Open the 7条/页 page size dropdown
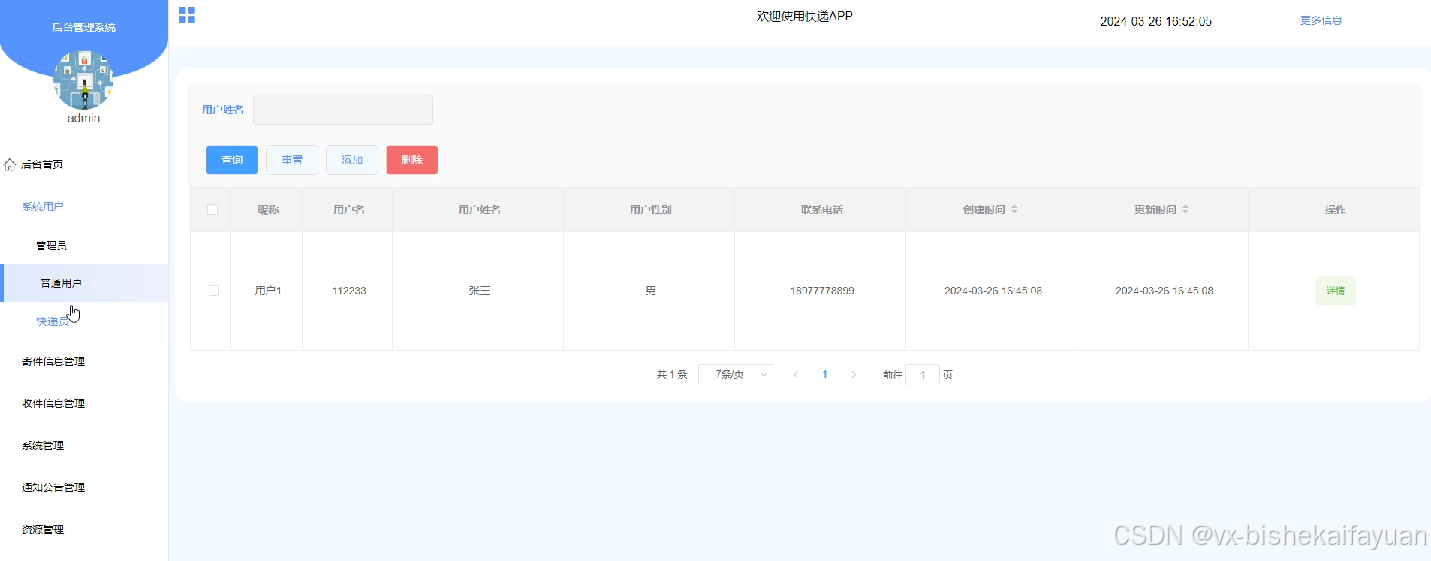 (736, 375)
